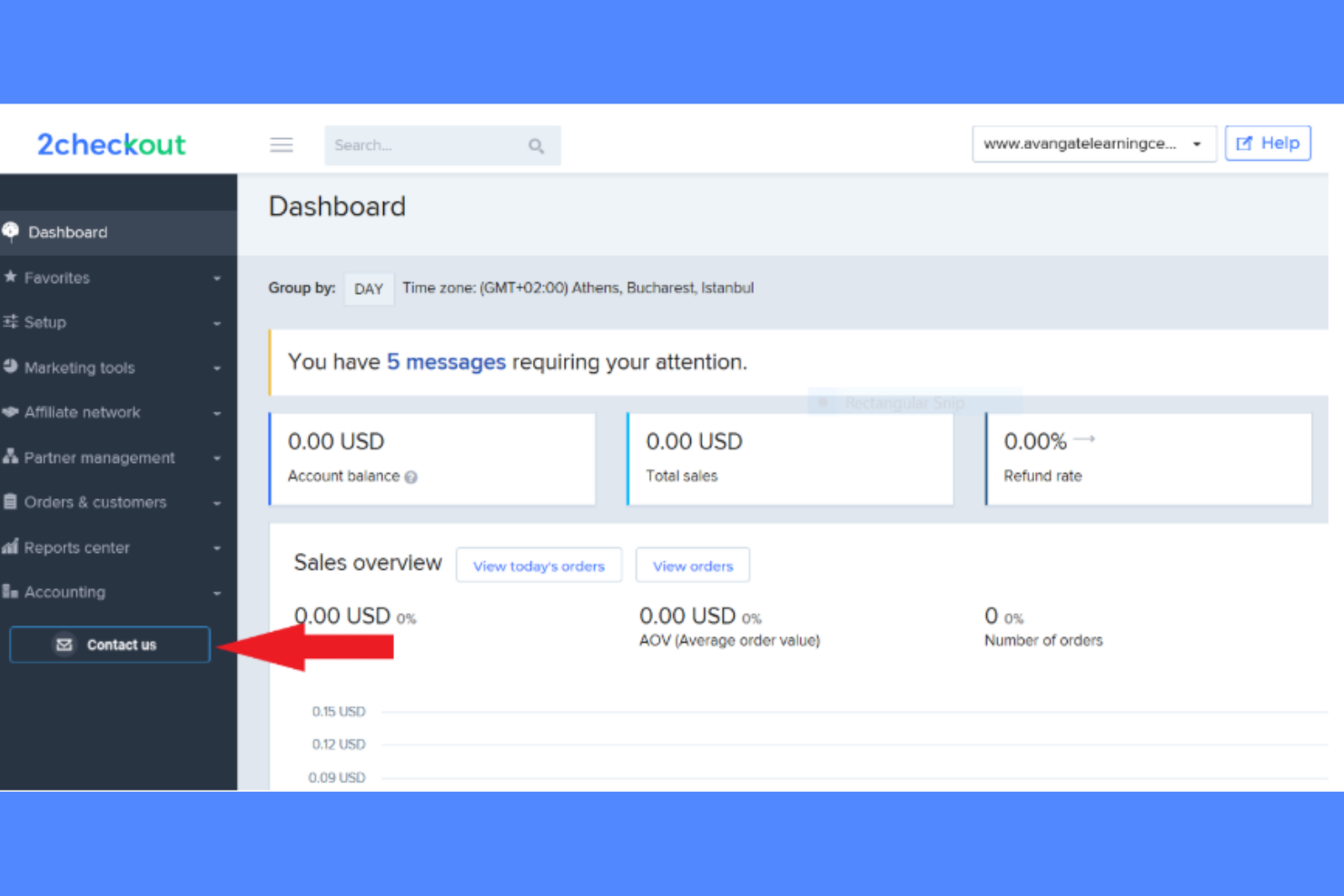
Task: Click the Affiliate network icon
Action: [x=12, y=411]
